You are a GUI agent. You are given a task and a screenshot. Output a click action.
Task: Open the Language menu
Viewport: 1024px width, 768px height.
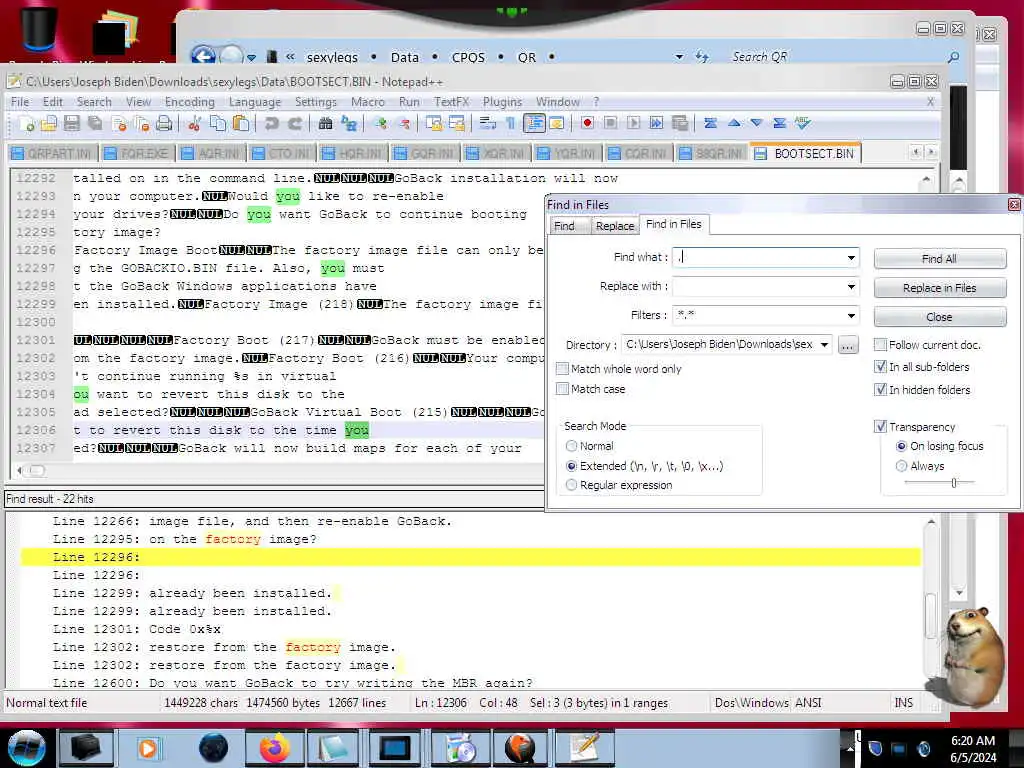point(255,102)
